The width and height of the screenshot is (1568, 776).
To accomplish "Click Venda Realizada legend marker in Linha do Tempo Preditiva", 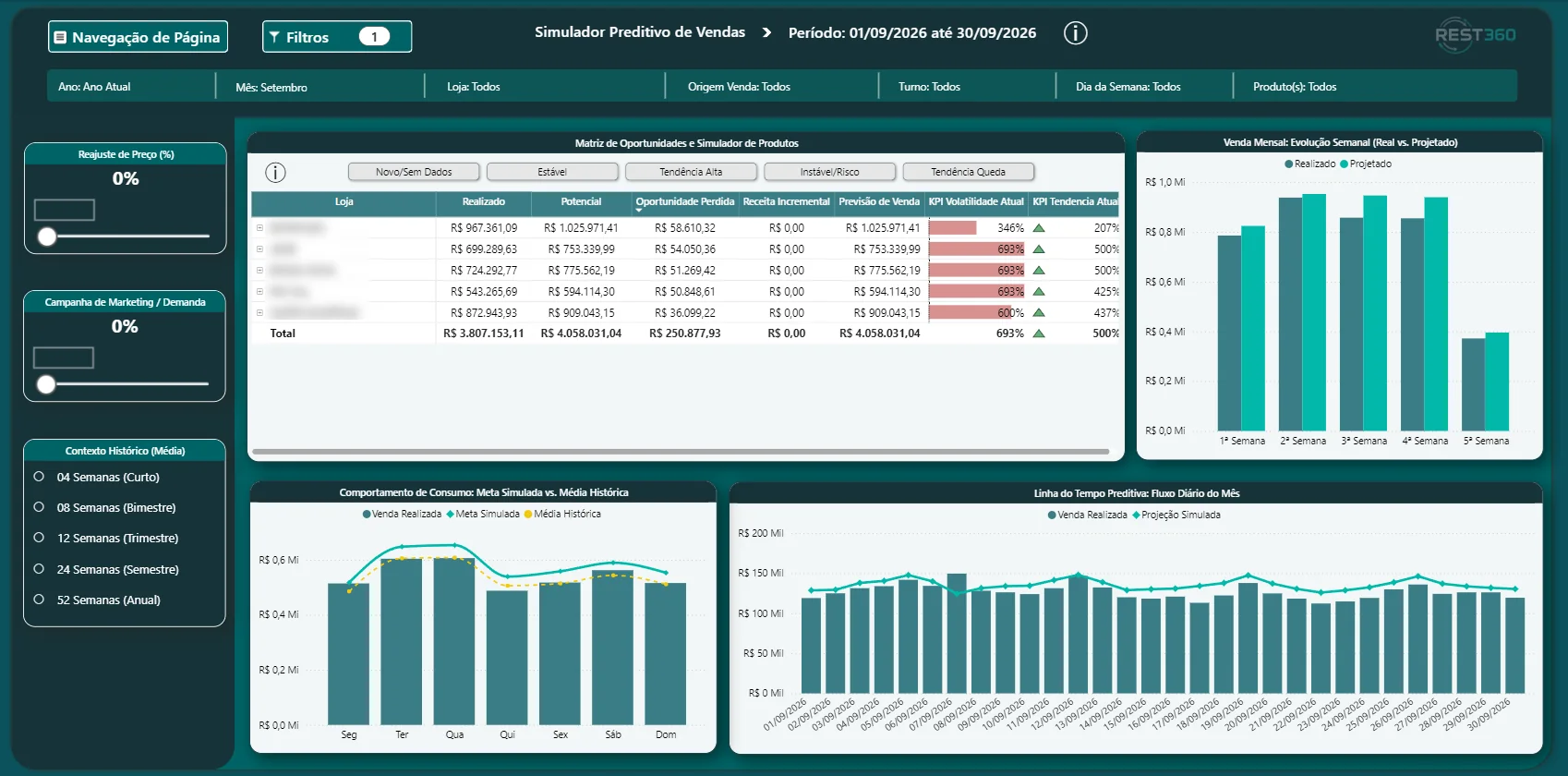I will tap(1052, 515).
